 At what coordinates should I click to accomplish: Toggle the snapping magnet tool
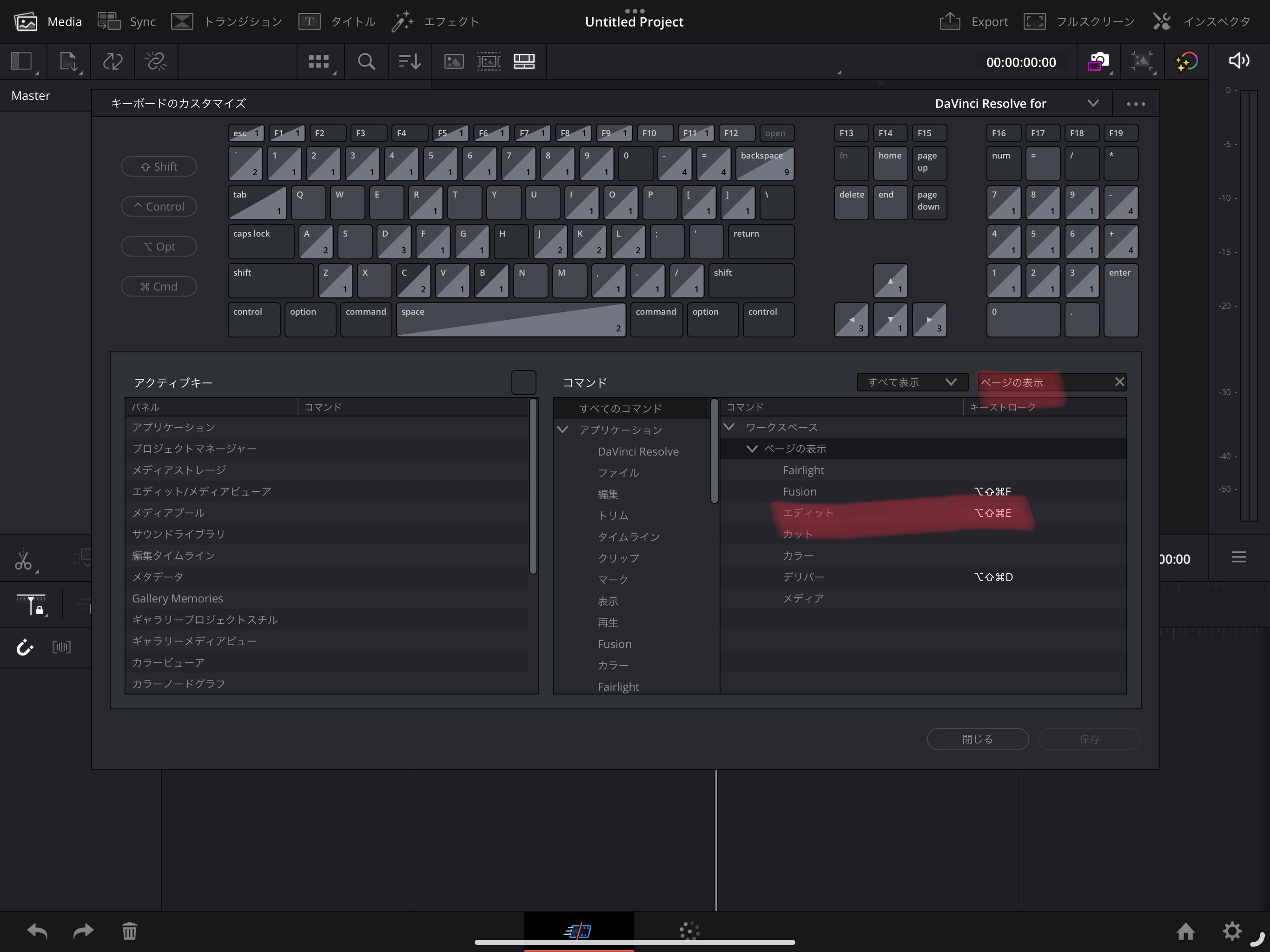point(24,648)
